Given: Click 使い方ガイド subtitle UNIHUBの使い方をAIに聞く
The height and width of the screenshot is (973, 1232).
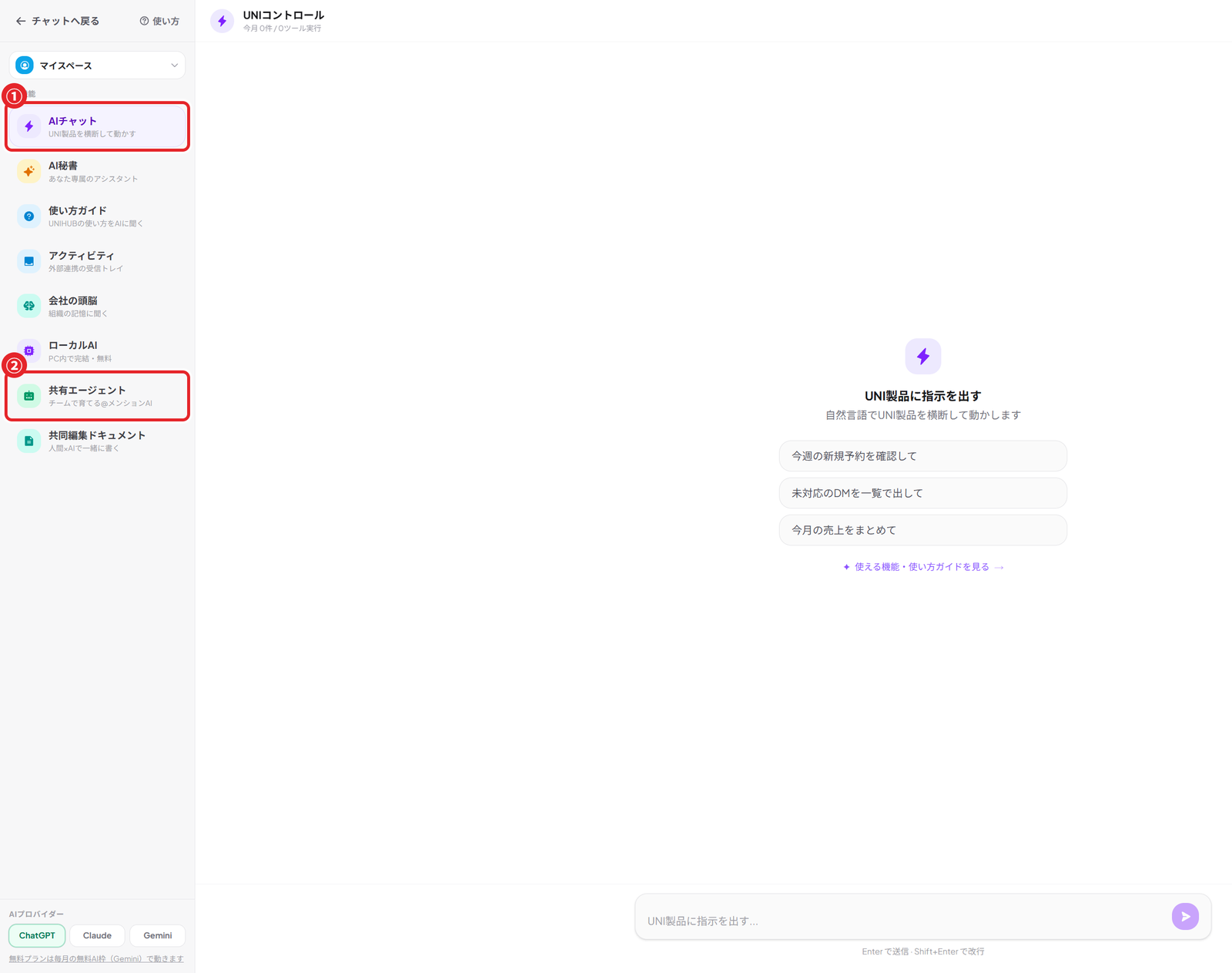Looking at the screenshot, I should pyautogui.click(x=95, y=223).
